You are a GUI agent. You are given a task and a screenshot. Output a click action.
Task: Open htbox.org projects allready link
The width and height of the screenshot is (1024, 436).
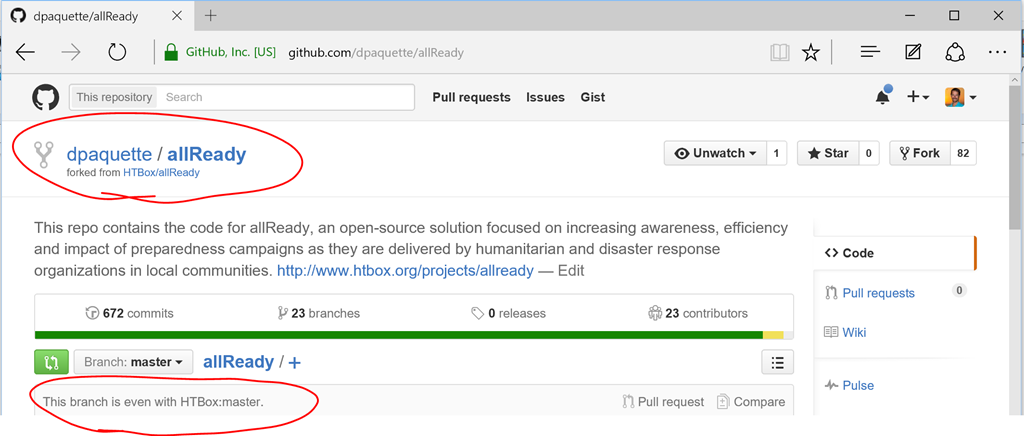406,270
